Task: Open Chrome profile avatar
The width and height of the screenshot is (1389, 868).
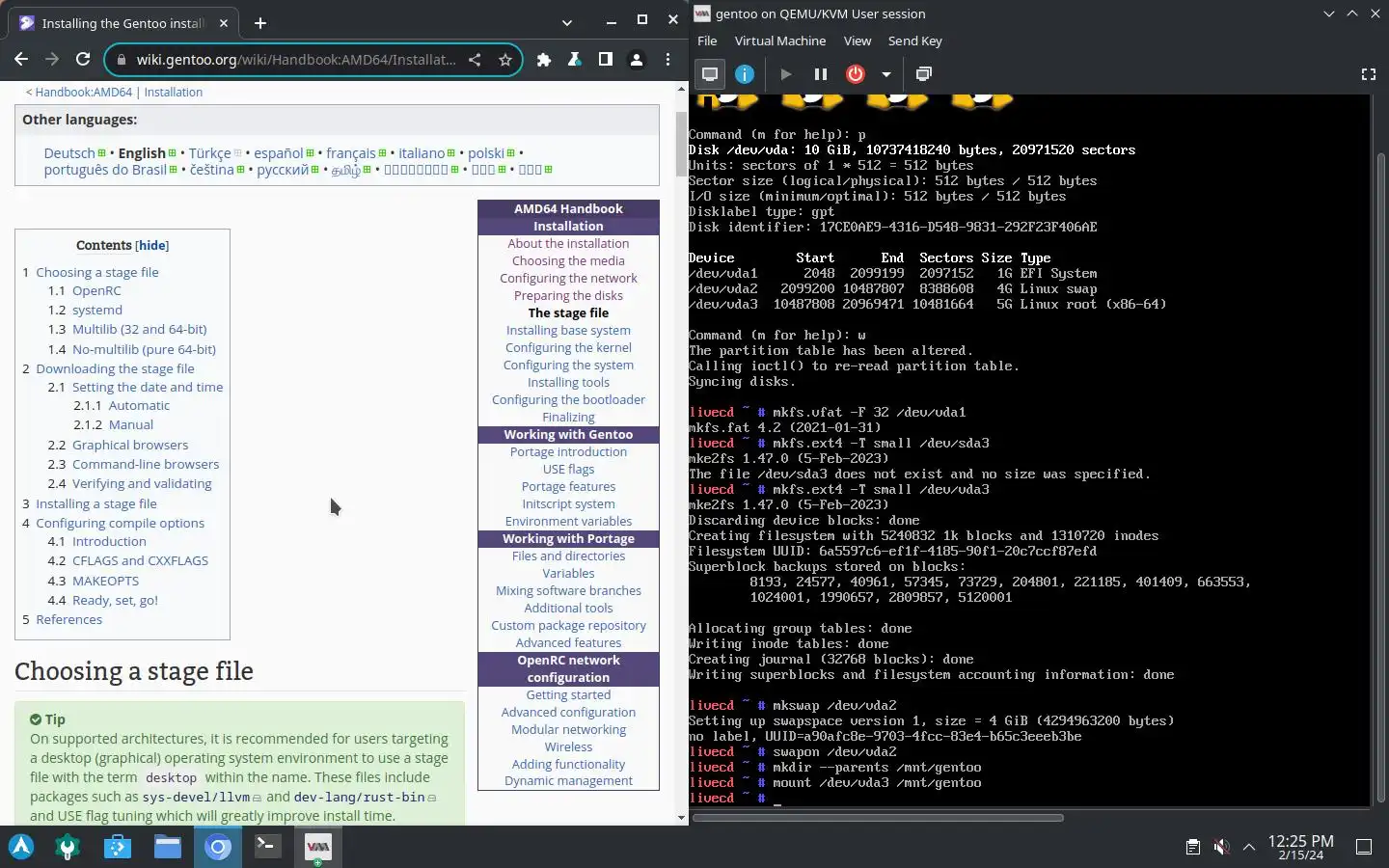Action: click(637, 60)
